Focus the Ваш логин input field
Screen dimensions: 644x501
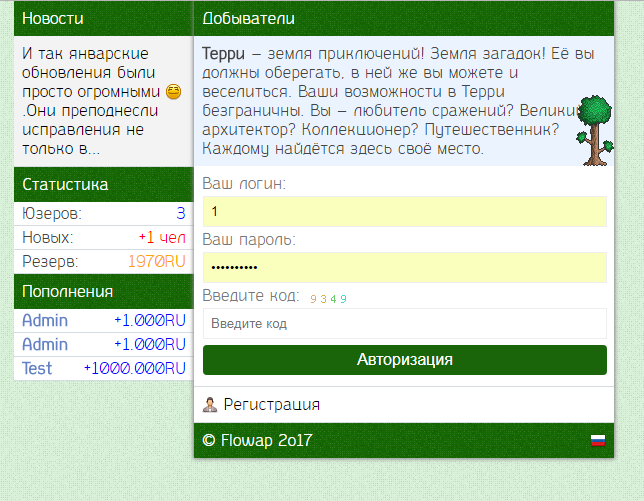(x=404, y=212)
